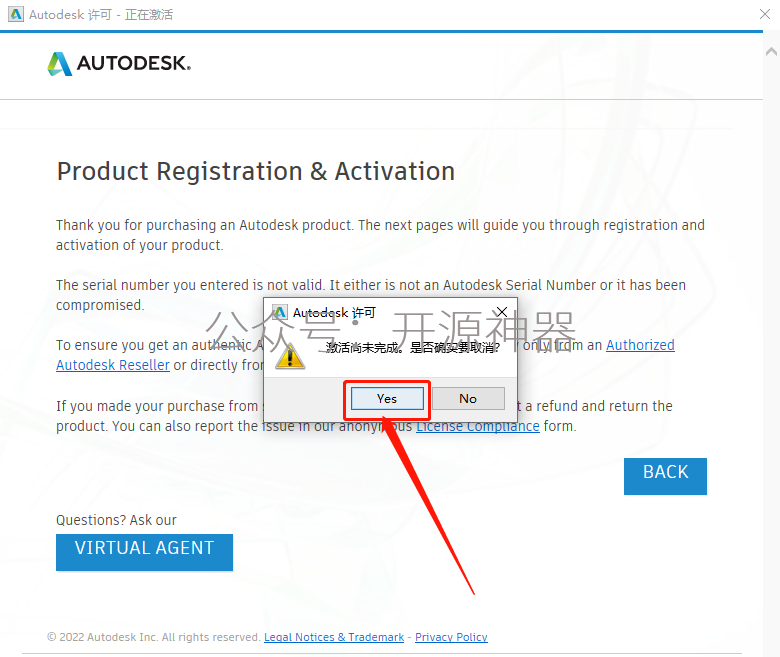Open the Authorized link
Screen dimensions: 780x657
point(640,345)
